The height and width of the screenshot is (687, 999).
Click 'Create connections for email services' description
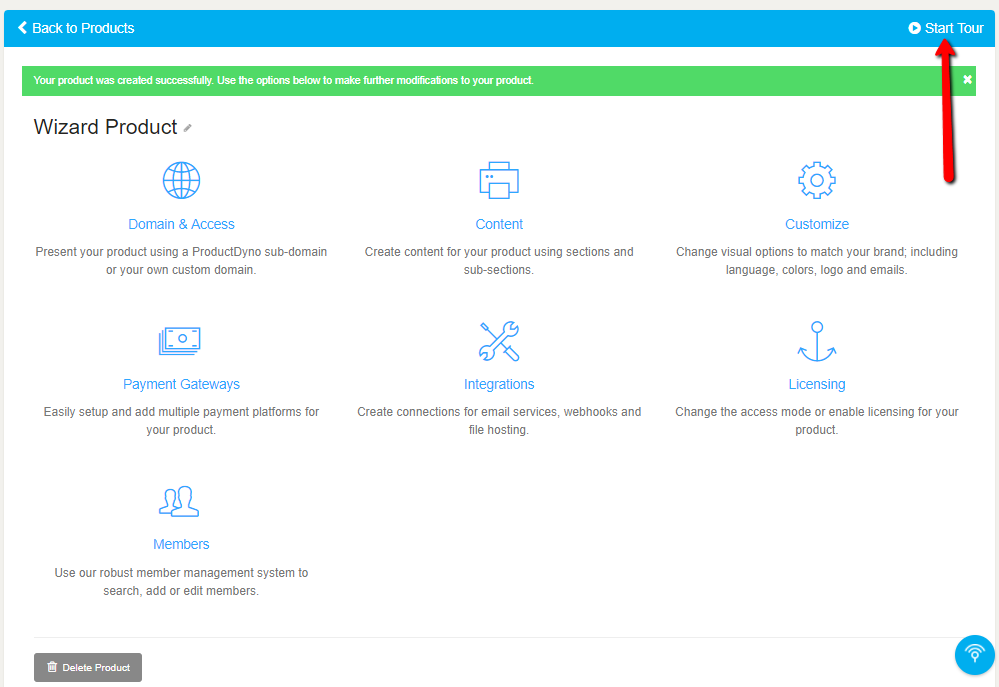tap(499, 421)
